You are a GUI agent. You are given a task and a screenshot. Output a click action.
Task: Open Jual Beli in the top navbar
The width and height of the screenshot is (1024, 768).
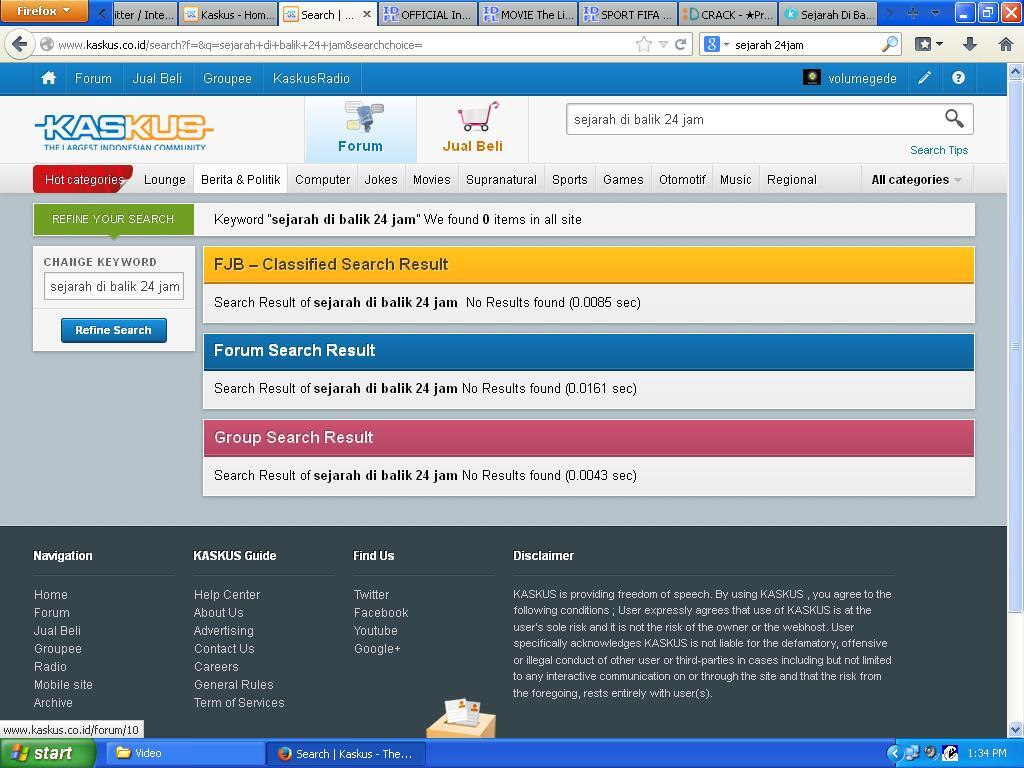tap(157, 78)
